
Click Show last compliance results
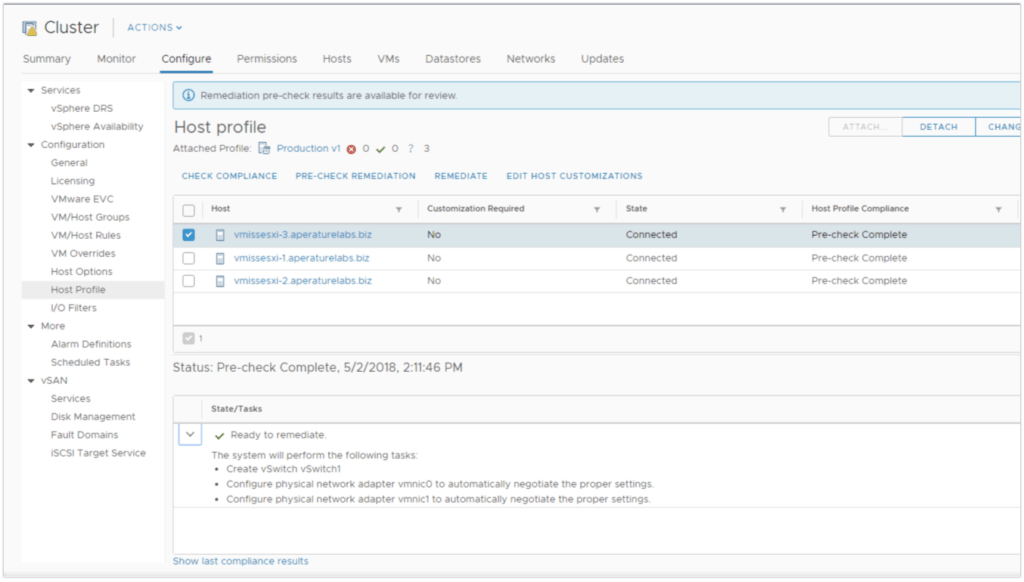[240, 561]
